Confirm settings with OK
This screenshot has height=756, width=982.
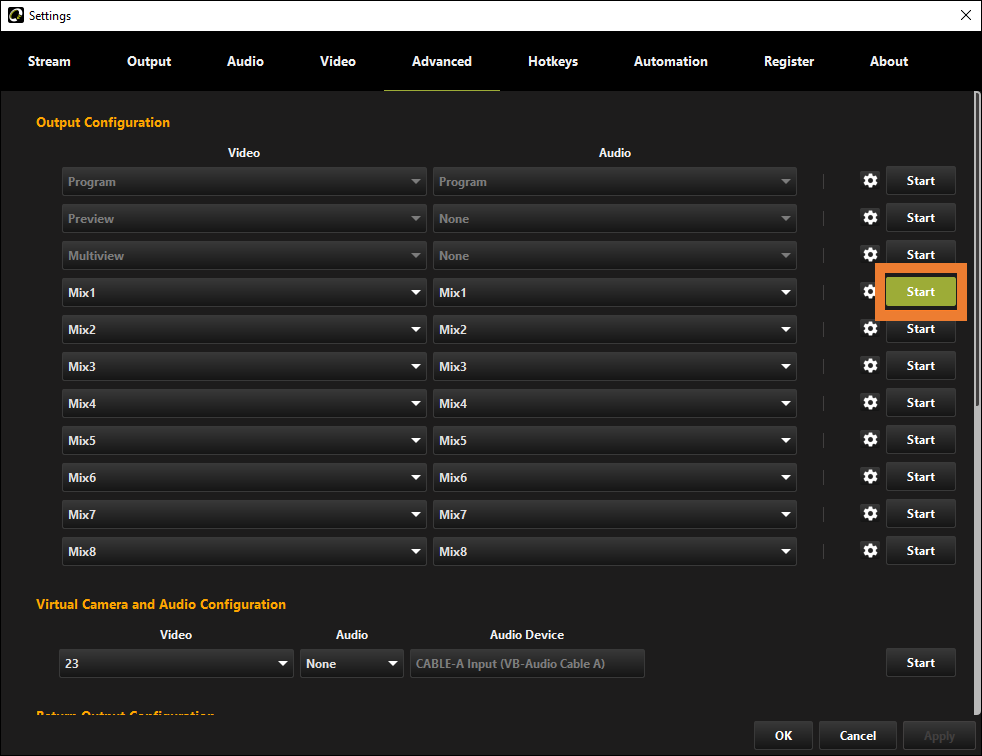(783, 735)
